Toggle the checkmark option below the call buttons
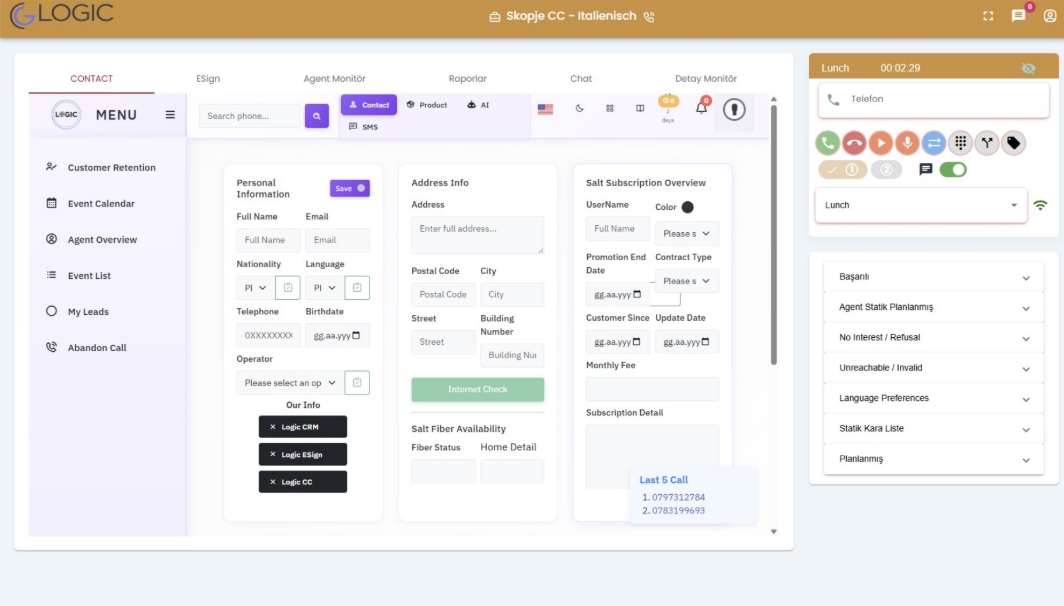1064x606 pixels. [832, 170]
